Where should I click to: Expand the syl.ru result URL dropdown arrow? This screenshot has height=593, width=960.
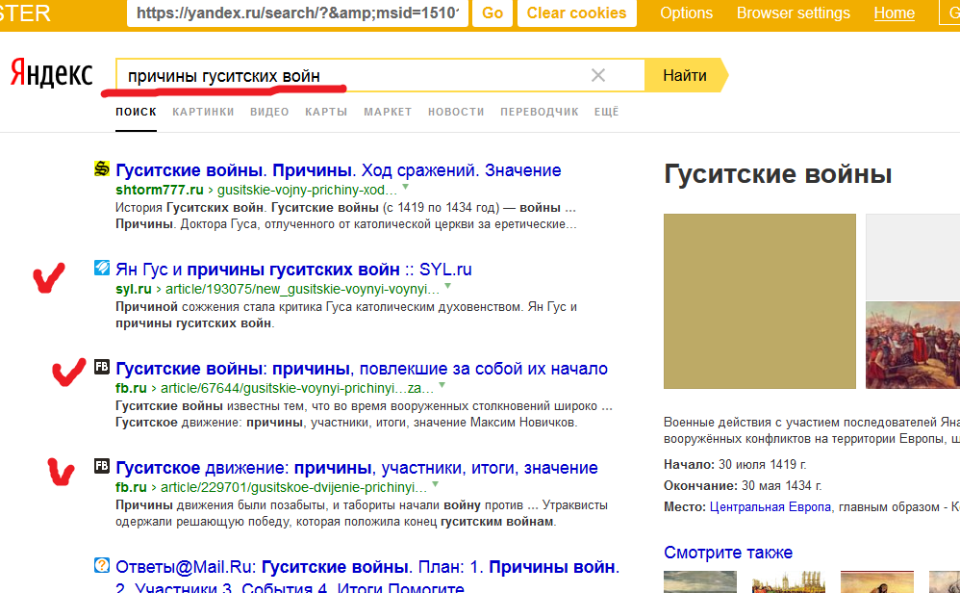tap(448, 286)
